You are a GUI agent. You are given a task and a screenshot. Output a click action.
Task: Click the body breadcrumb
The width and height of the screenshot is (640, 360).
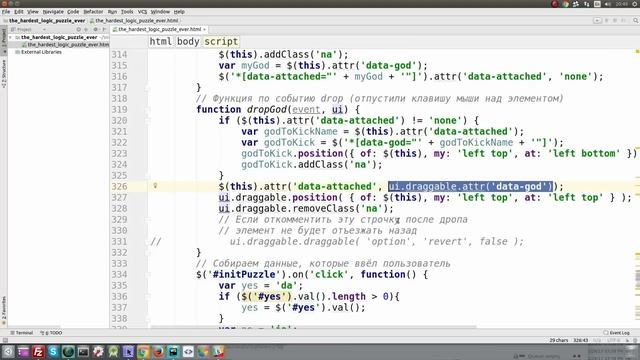(188, 41)
